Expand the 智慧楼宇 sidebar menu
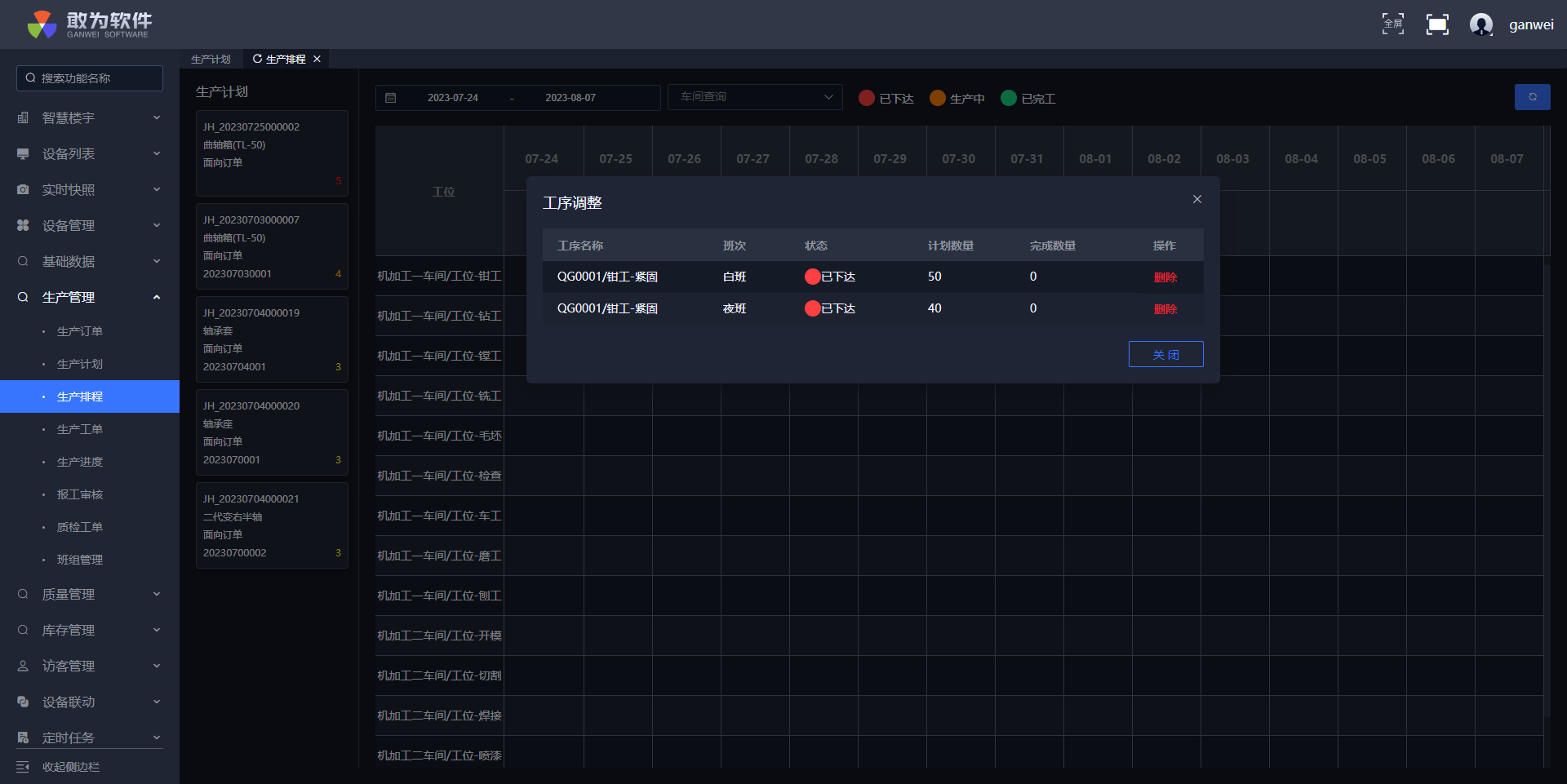 pos(90,118)
